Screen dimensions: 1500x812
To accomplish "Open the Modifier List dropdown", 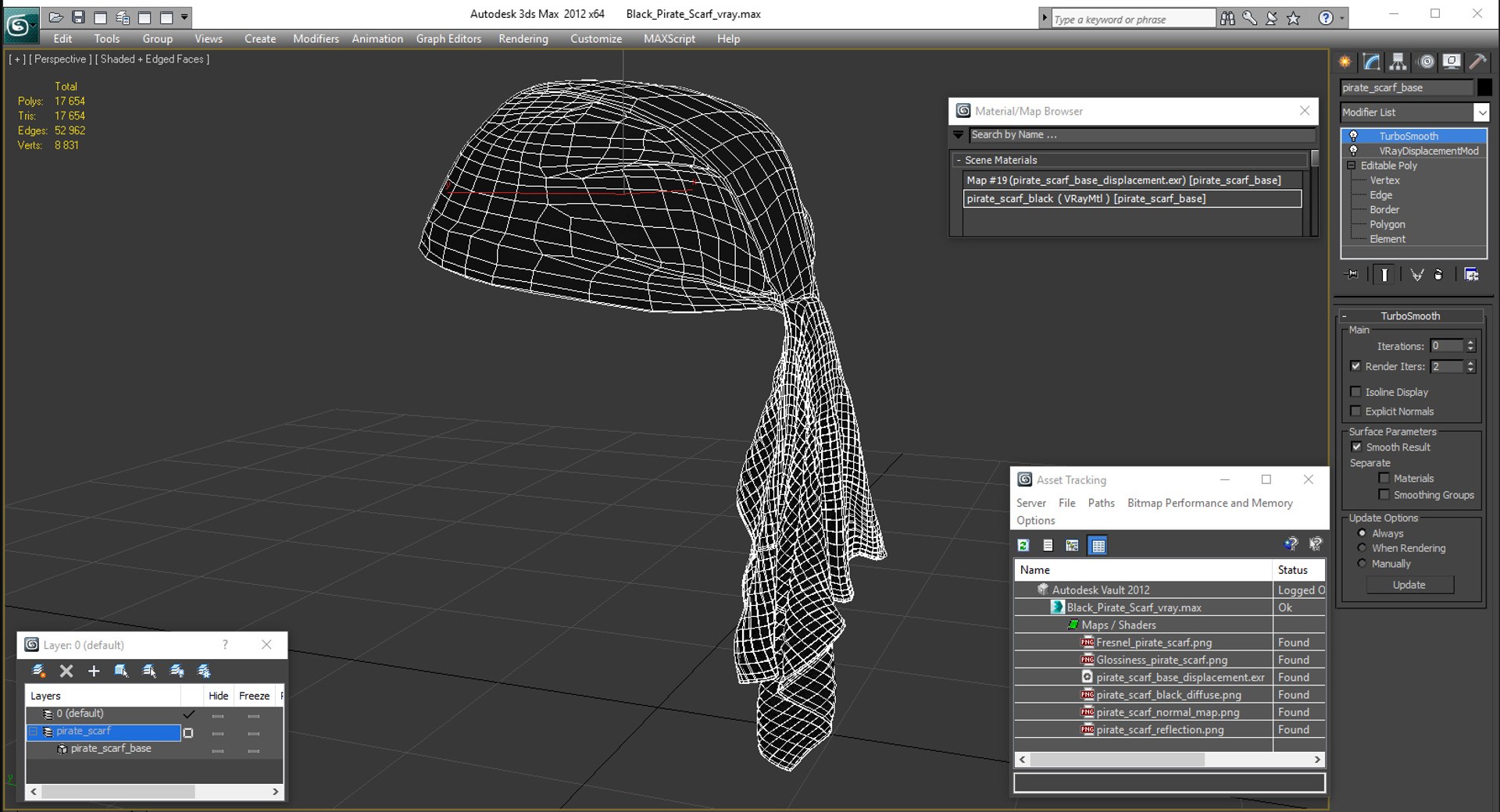I will tap(1415, 112).
